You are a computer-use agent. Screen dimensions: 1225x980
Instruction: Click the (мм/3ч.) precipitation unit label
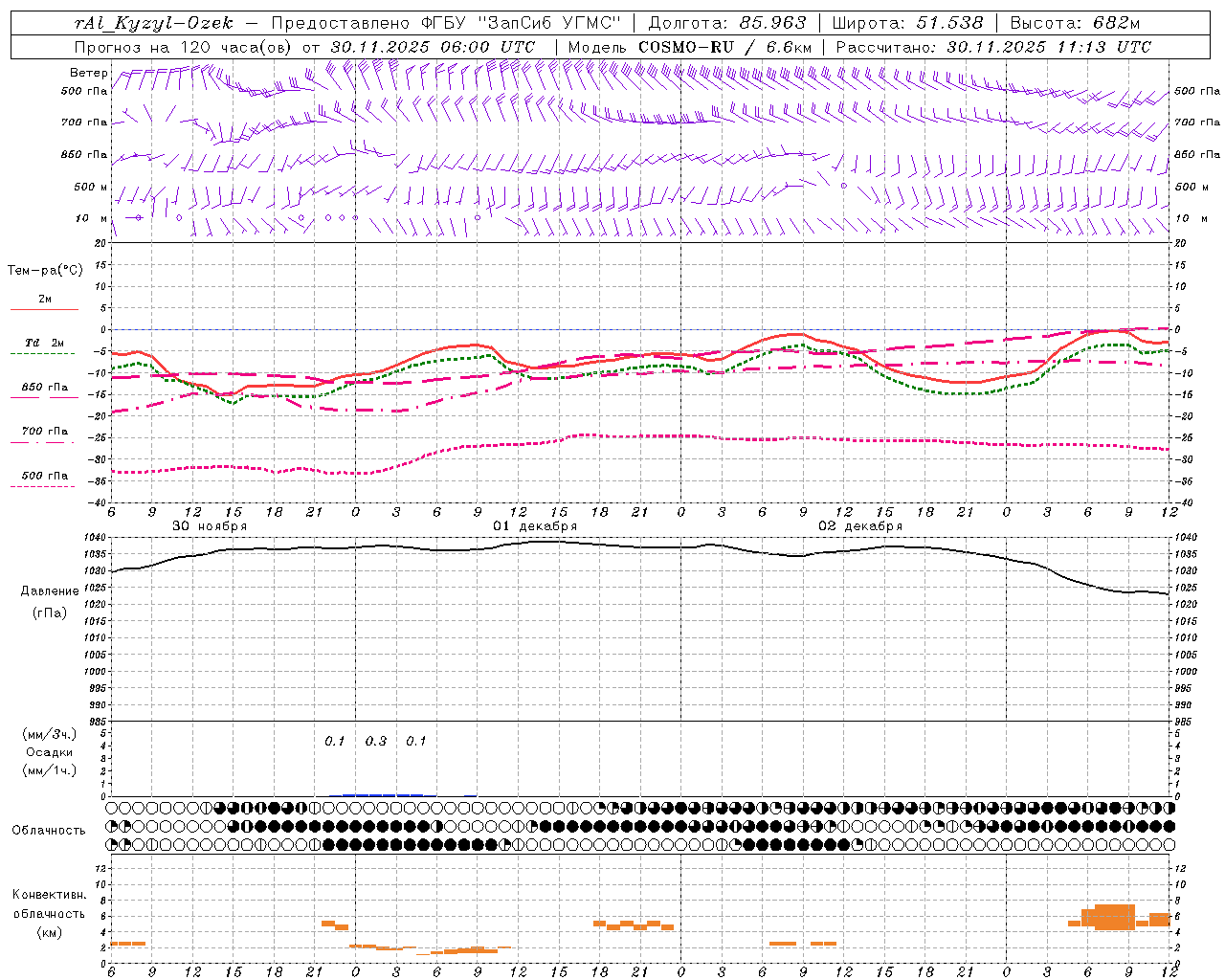[50, 734]
